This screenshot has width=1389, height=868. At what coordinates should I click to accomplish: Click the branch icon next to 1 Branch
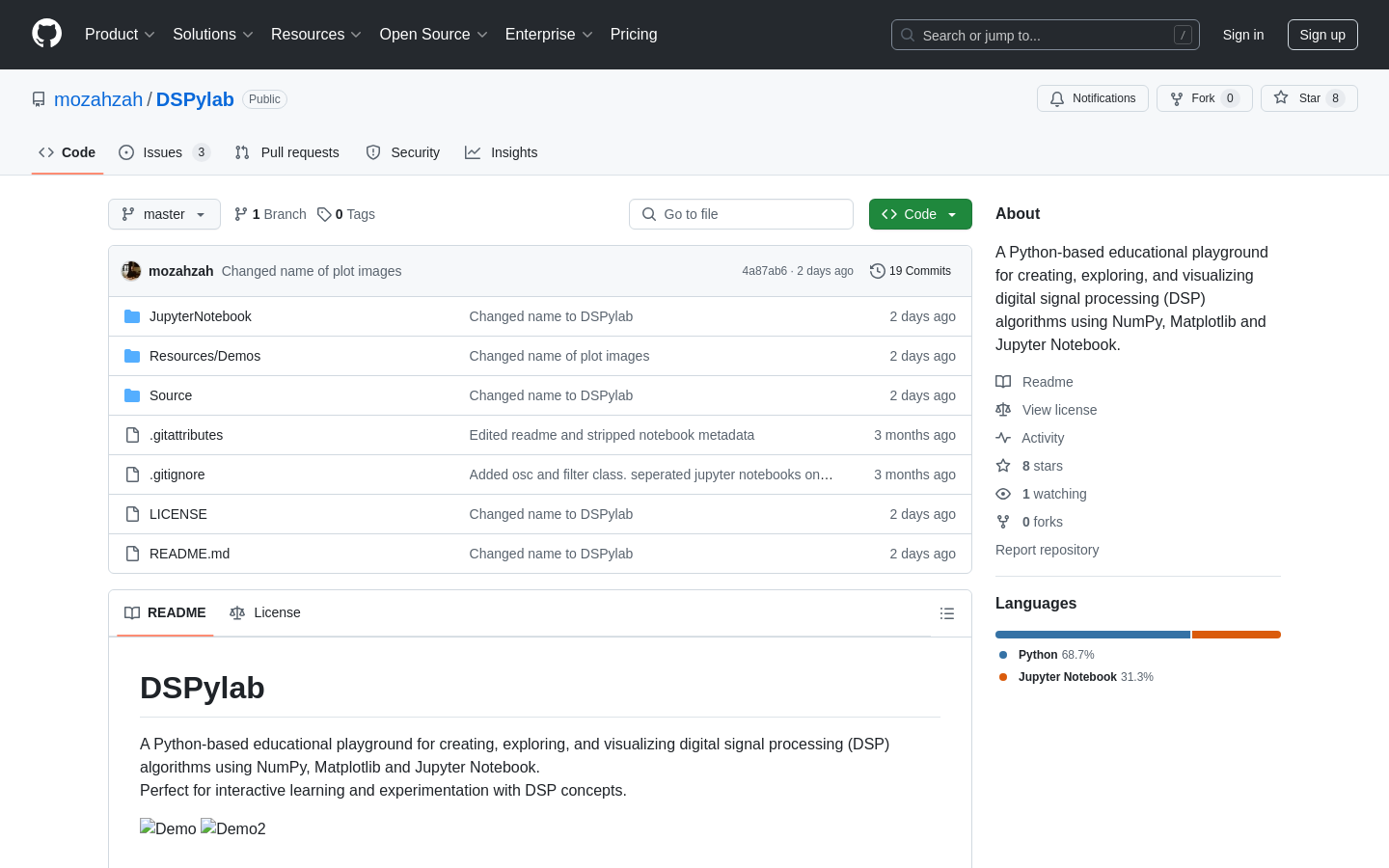click(241, 214)
